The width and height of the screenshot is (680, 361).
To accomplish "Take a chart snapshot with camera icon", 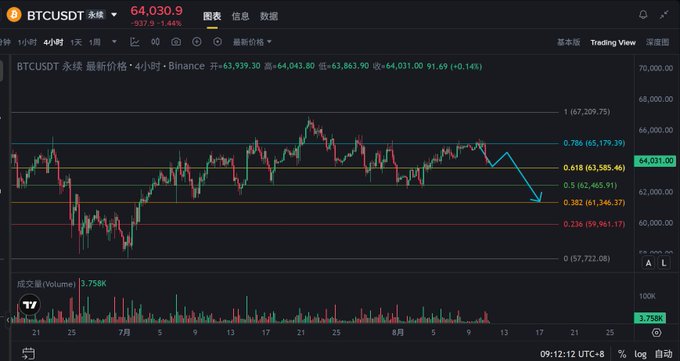I will [176, 42].
